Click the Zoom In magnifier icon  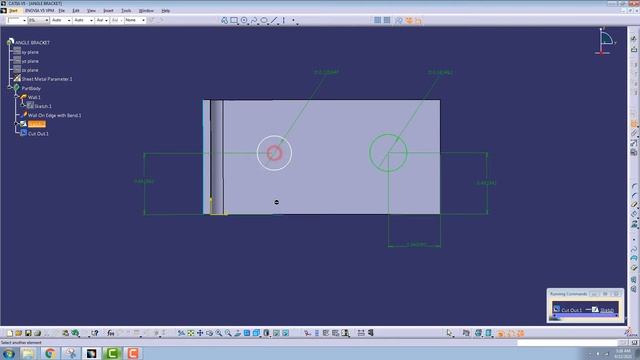tap(219, 333)
